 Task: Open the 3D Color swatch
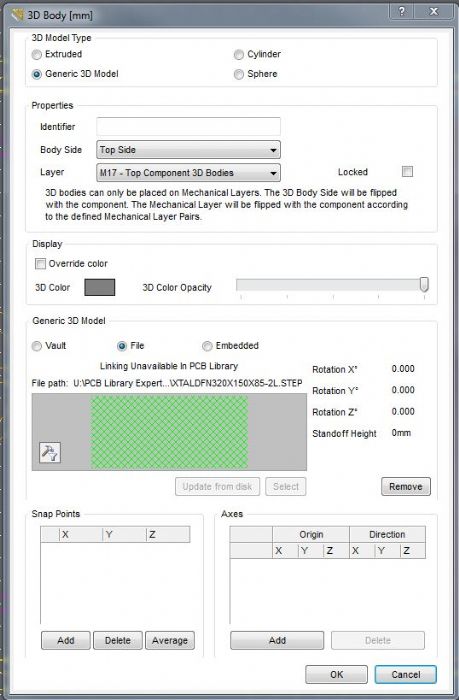point(100,288)
